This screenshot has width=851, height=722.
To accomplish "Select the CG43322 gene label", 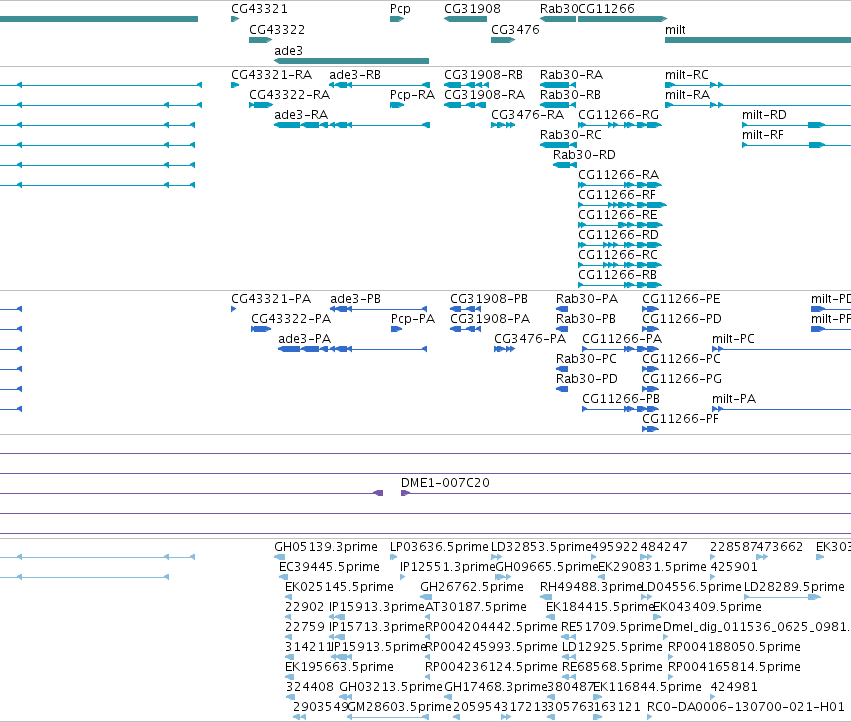I will [x=277, y=29].
